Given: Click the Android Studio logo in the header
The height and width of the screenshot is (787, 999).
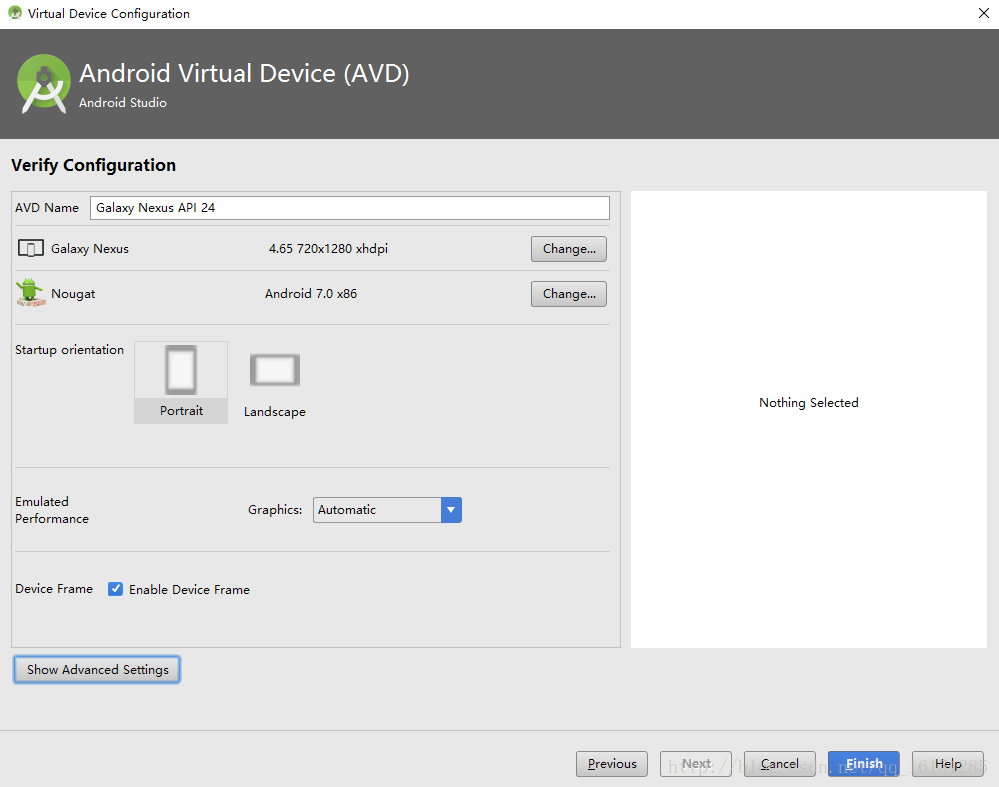Looking at the screenshot, I should tap(43, 84).
